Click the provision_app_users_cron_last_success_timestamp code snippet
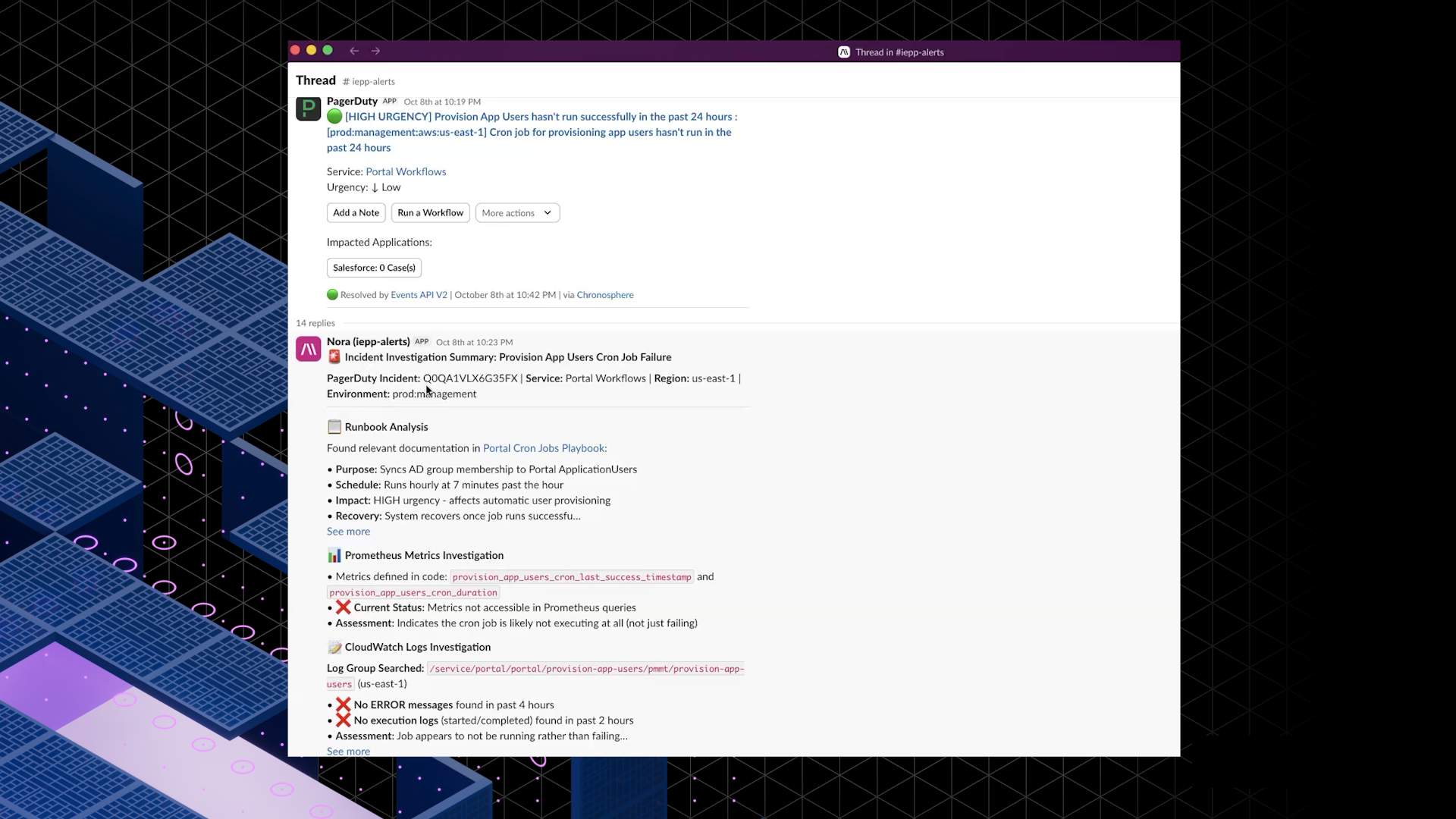 (x=572, y=577)
